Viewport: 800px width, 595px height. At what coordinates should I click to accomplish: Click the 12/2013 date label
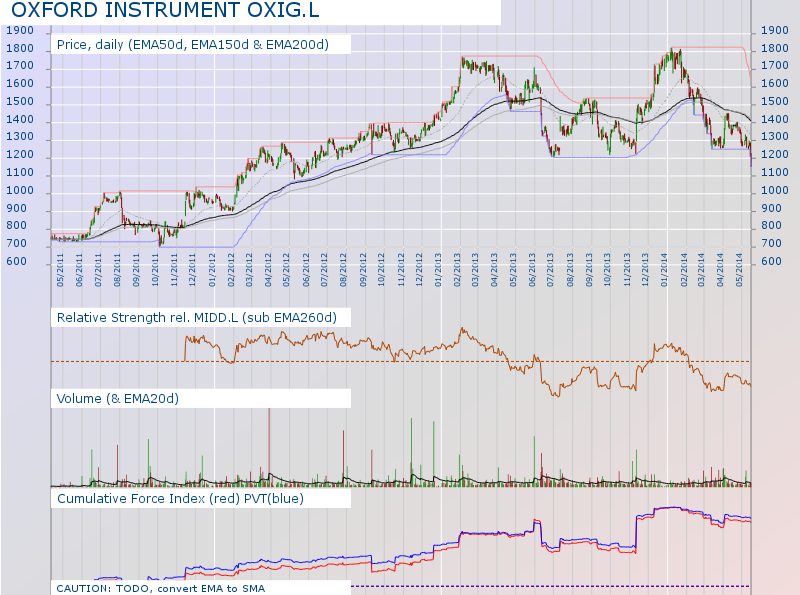[645, 270]
